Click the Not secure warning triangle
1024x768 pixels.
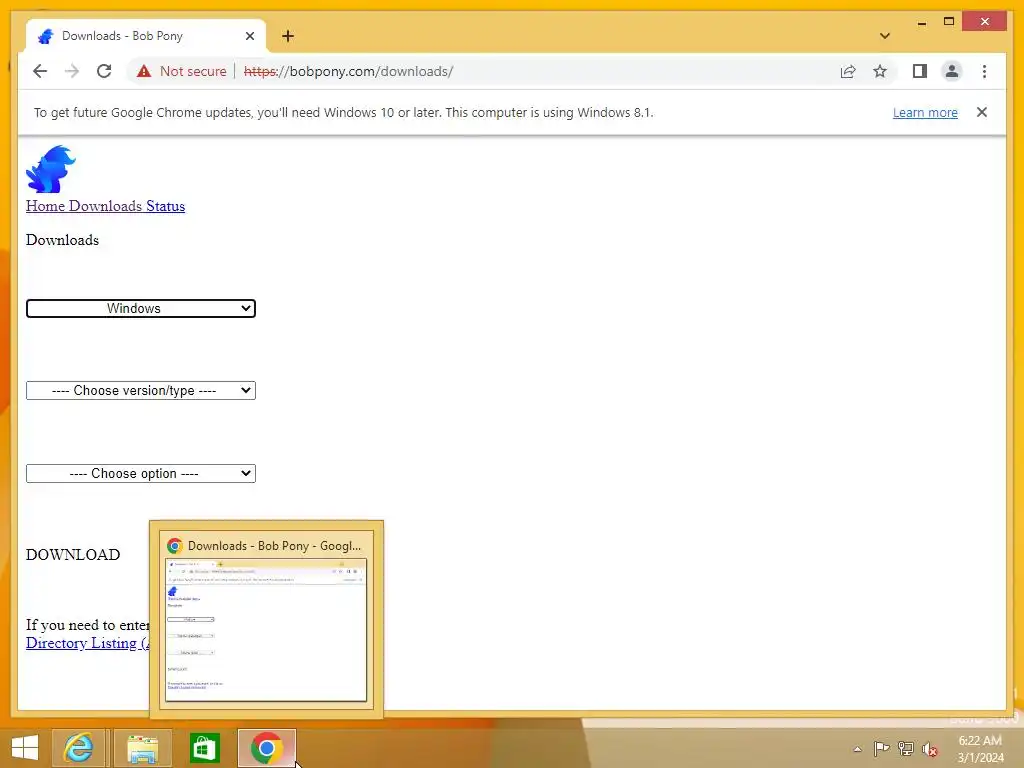tap(144, 71)
